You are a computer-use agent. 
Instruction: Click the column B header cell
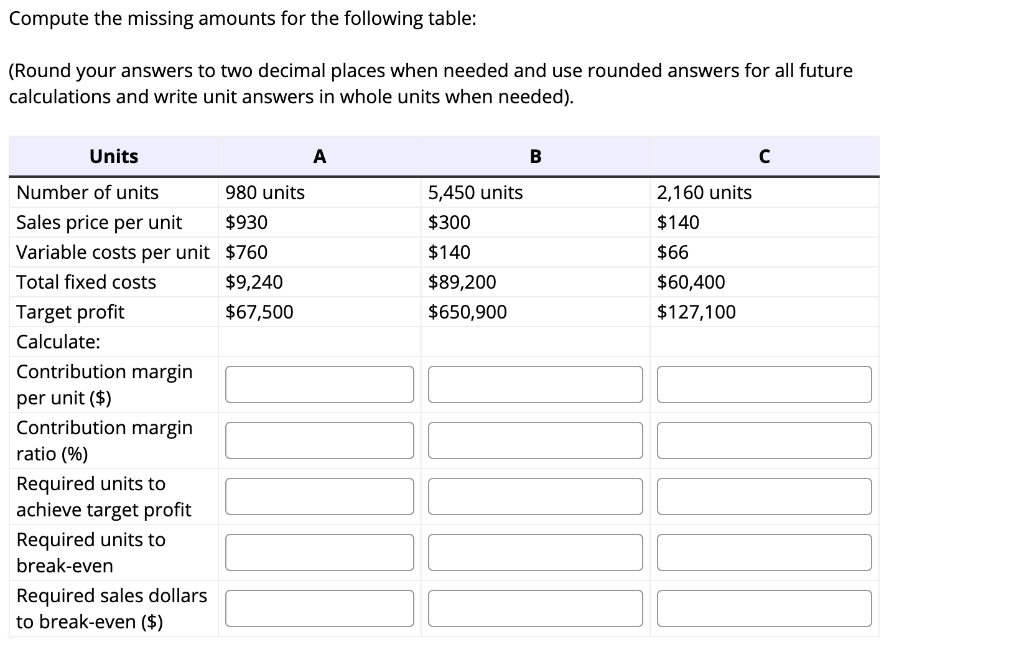tap(535, 156)
